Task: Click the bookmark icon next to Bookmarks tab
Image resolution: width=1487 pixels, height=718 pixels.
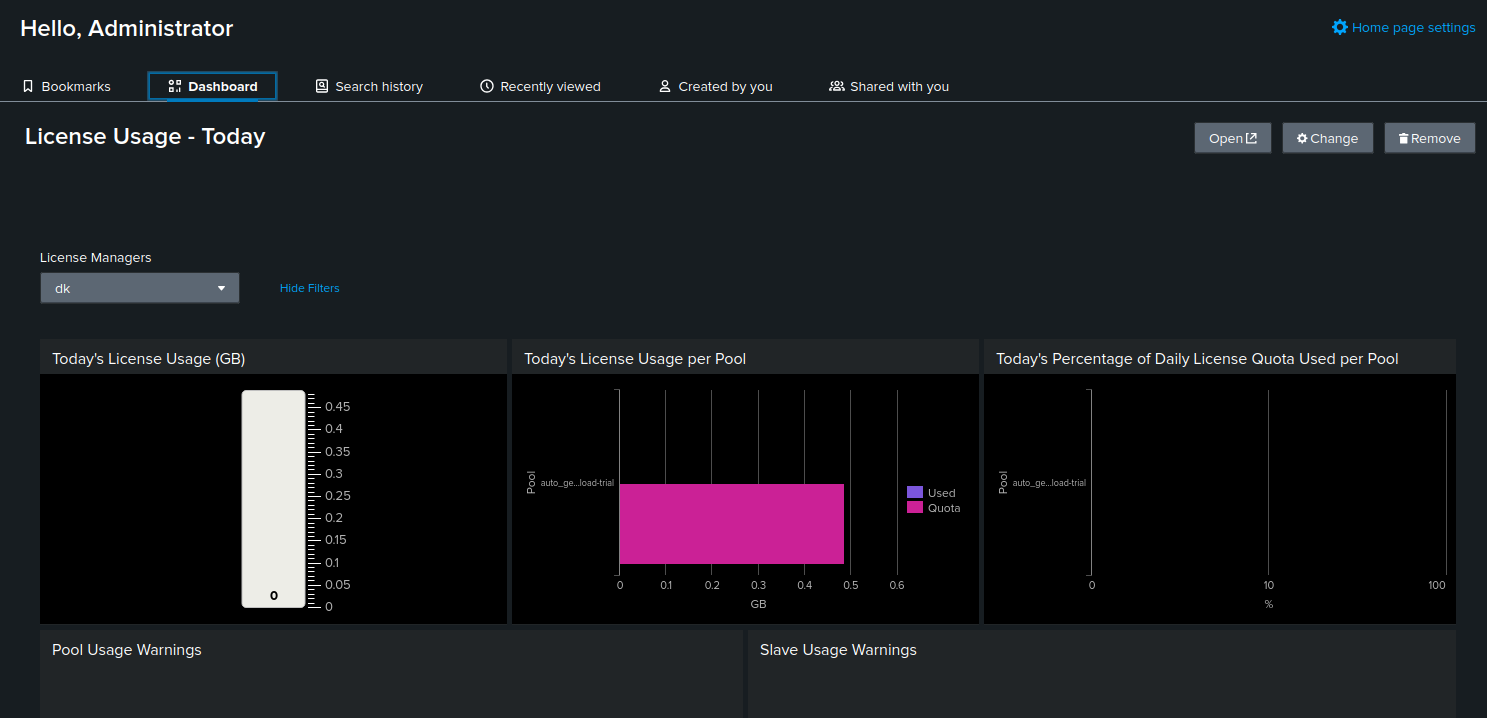Action: (x=27, y=86)
